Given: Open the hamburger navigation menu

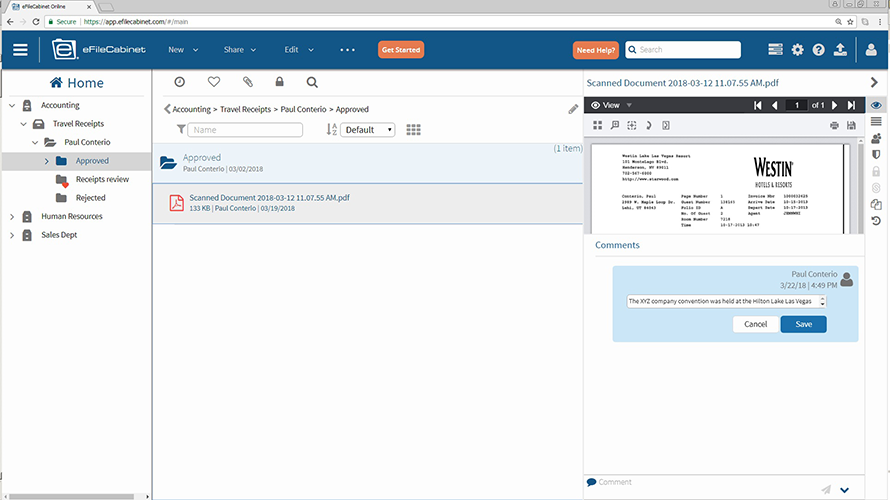Looking at the screenshot, I should 20,49.
